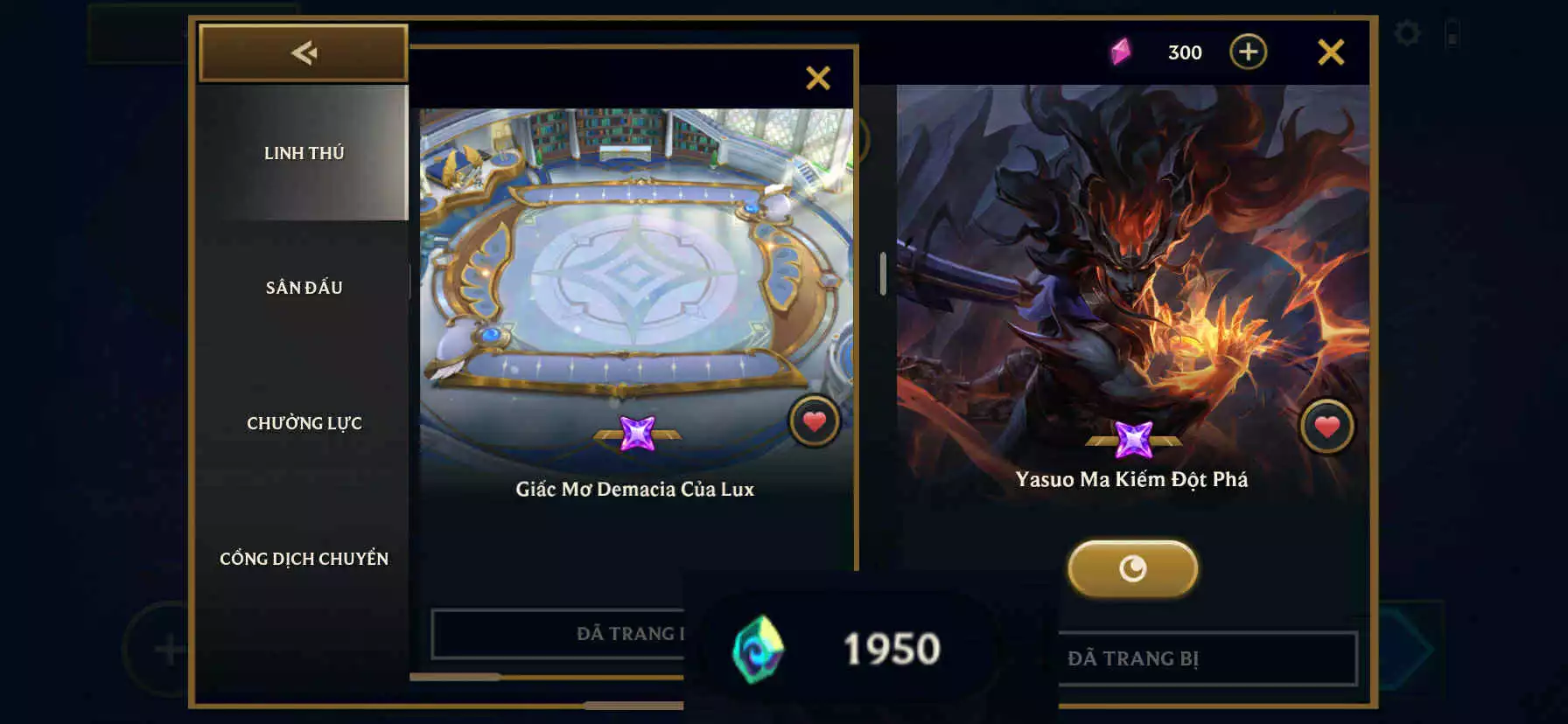
Task: Open the Cổng Dịch Chuyển tab
Action: (x=303, y=559)
